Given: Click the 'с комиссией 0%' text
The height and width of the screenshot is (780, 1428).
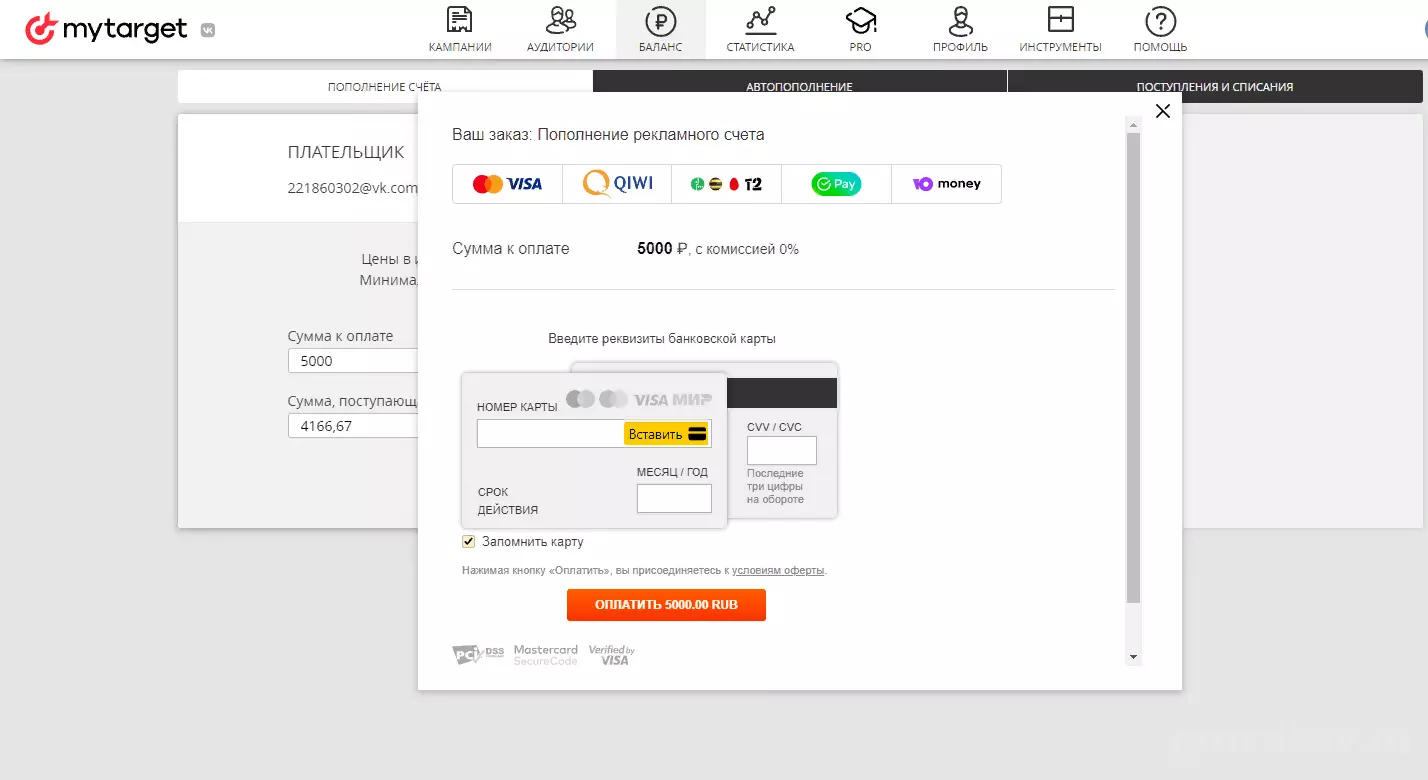Looking at the screenshot, I should [x=746, y=249].
